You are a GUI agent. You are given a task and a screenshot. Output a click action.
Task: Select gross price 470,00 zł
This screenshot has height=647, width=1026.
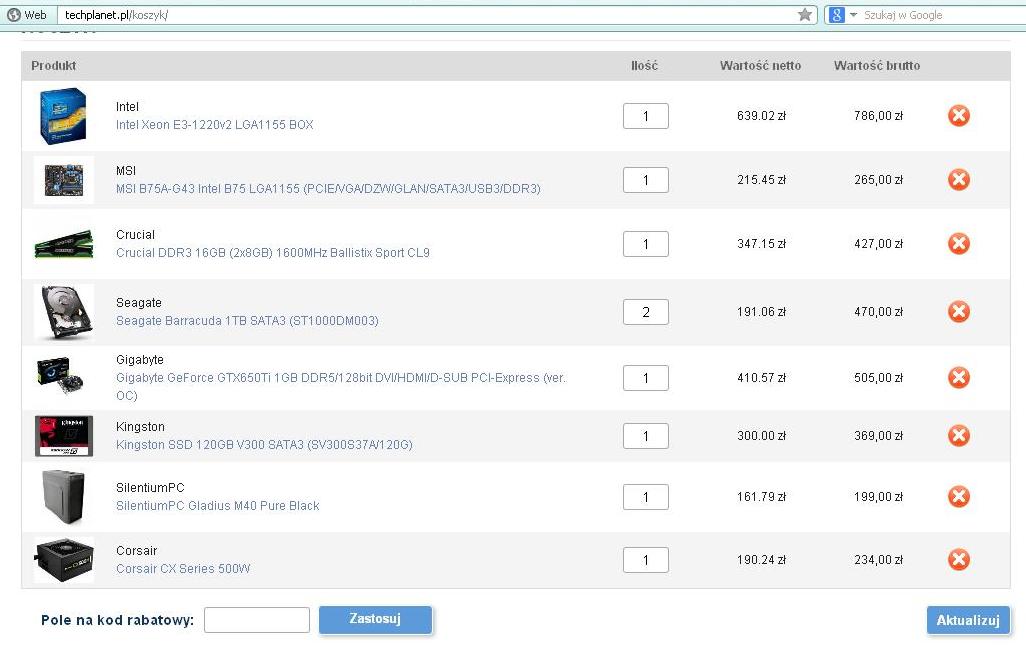pyautogui.click(x=878, y=312)
